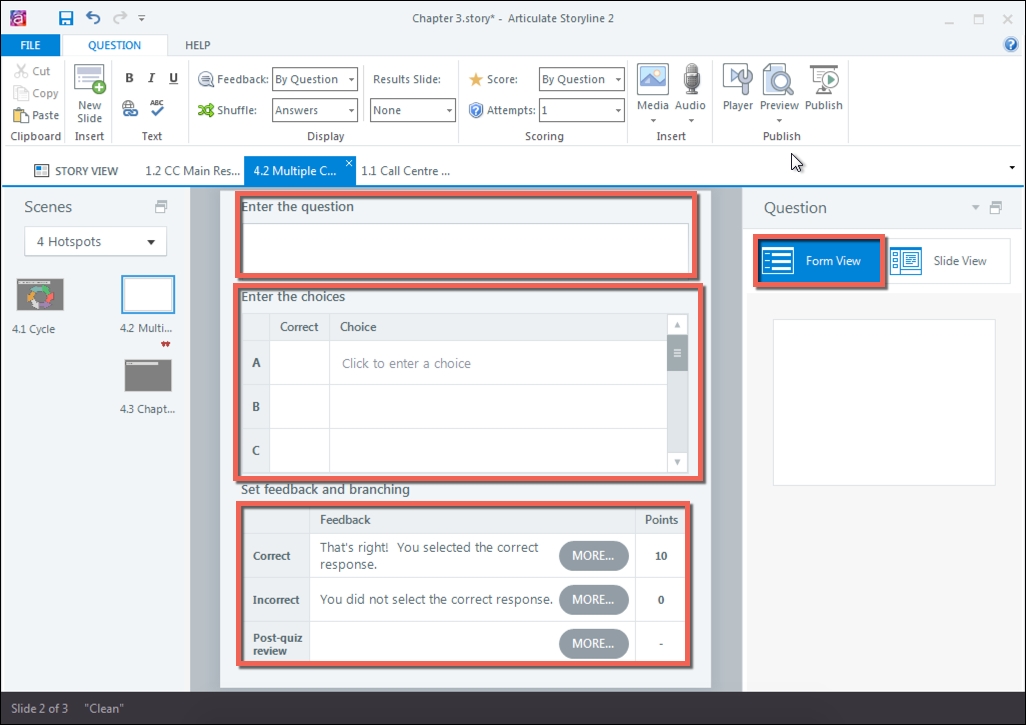This screenshot has width=1026, height=725.
Task: Select the 4.1 Cycle slide thumbnail
Action: 40,294
